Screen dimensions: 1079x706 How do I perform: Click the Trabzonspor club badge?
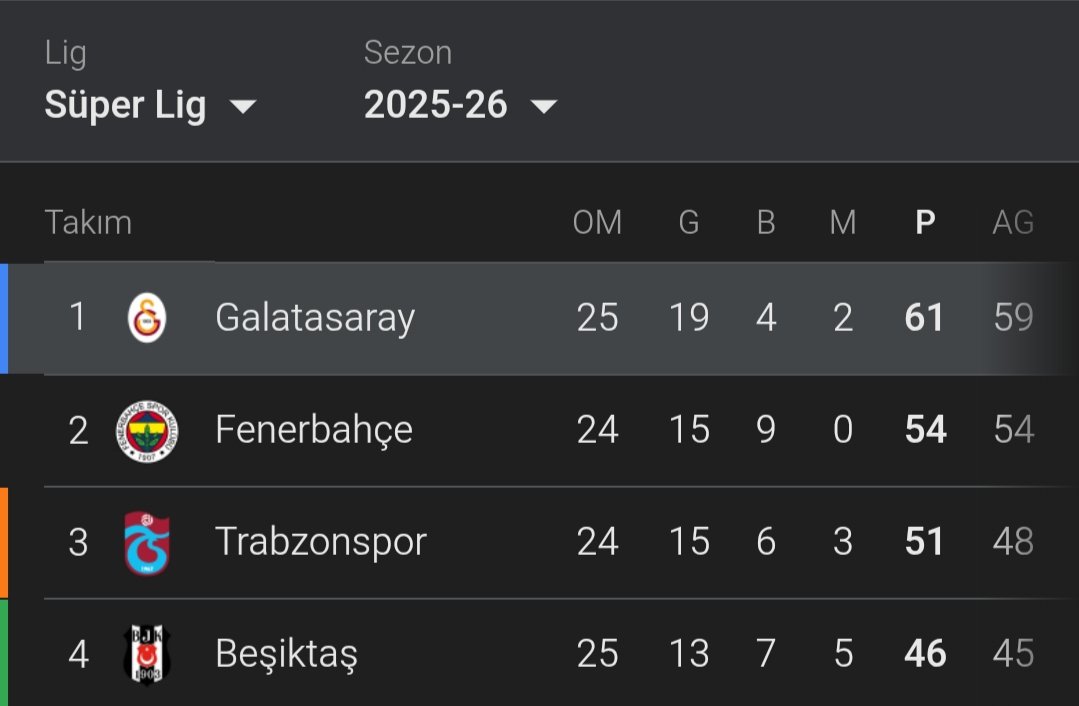pos(147,543)
